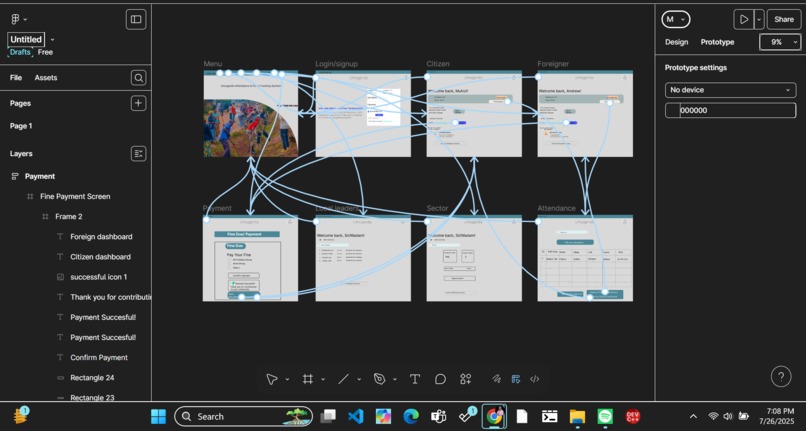This screenshot has width=806, height=431.
Task: Open Visual Studio Code from taskbar
Action: click(x=355, y=416)
